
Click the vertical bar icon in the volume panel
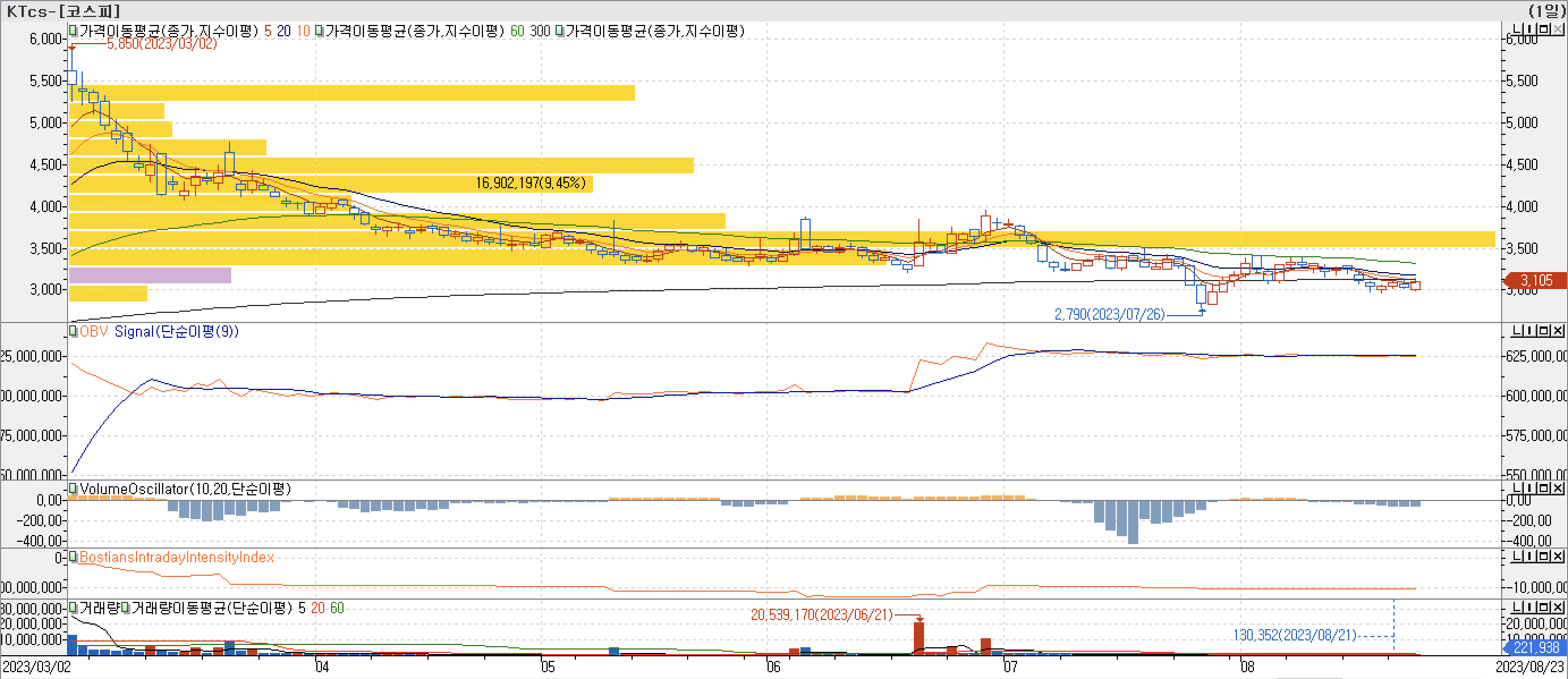point(1530,607)
